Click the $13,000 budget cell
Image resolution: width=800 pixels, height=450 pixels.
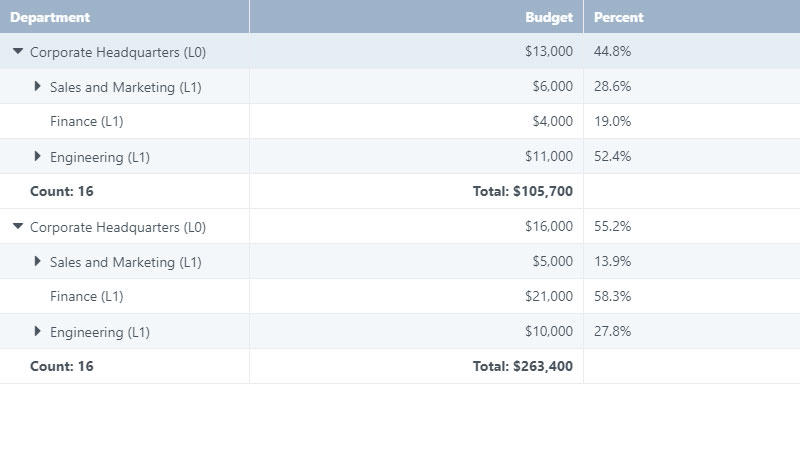[548, 52]
